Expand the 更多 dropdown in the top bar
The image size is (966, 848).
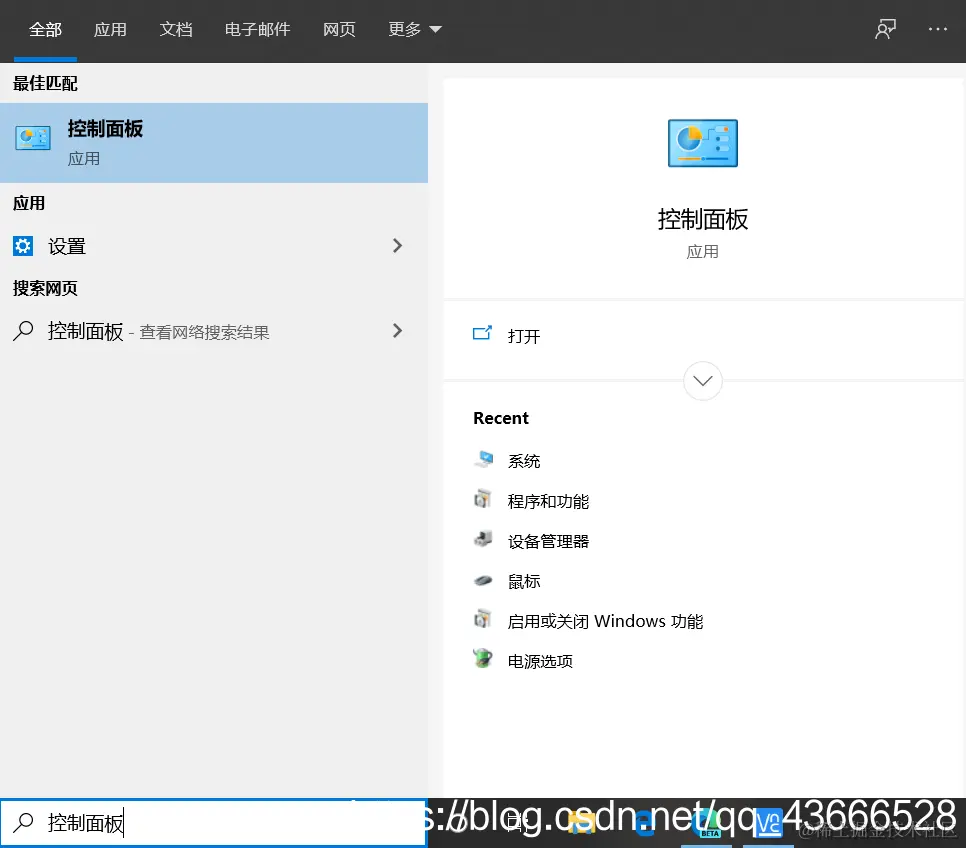pyautogui.click(x=414, y=29)
